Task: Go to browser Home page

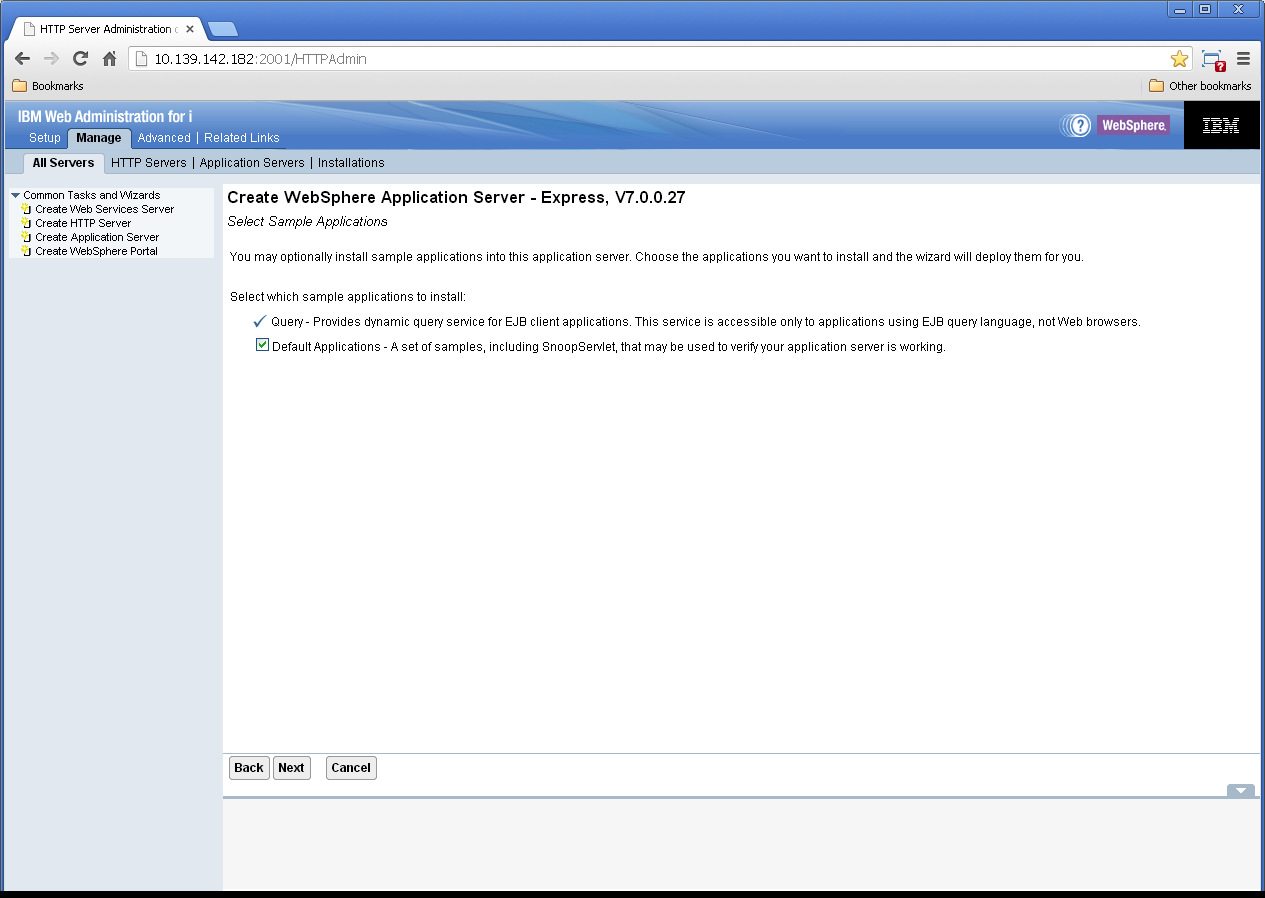Action: pos(110,59)
